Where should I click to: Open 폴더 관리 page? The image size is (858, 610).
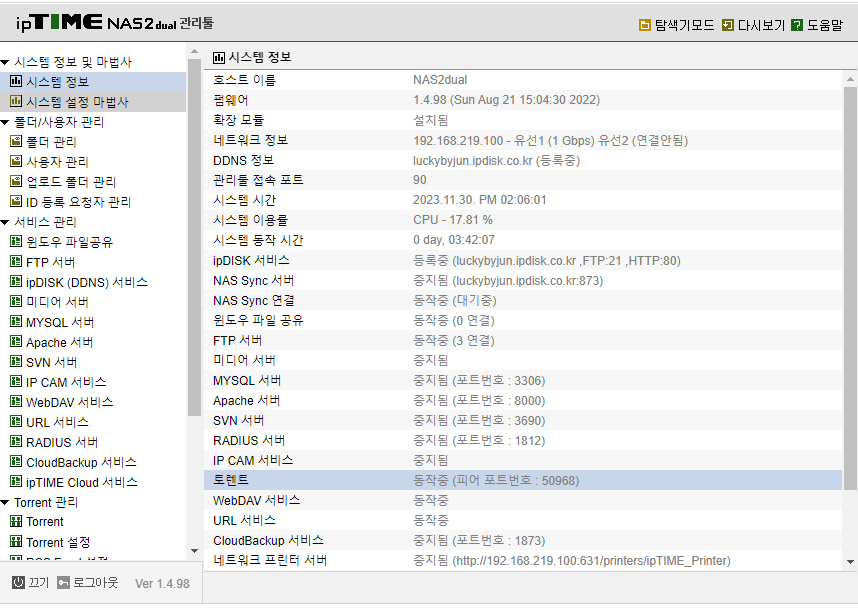point(51,142)
